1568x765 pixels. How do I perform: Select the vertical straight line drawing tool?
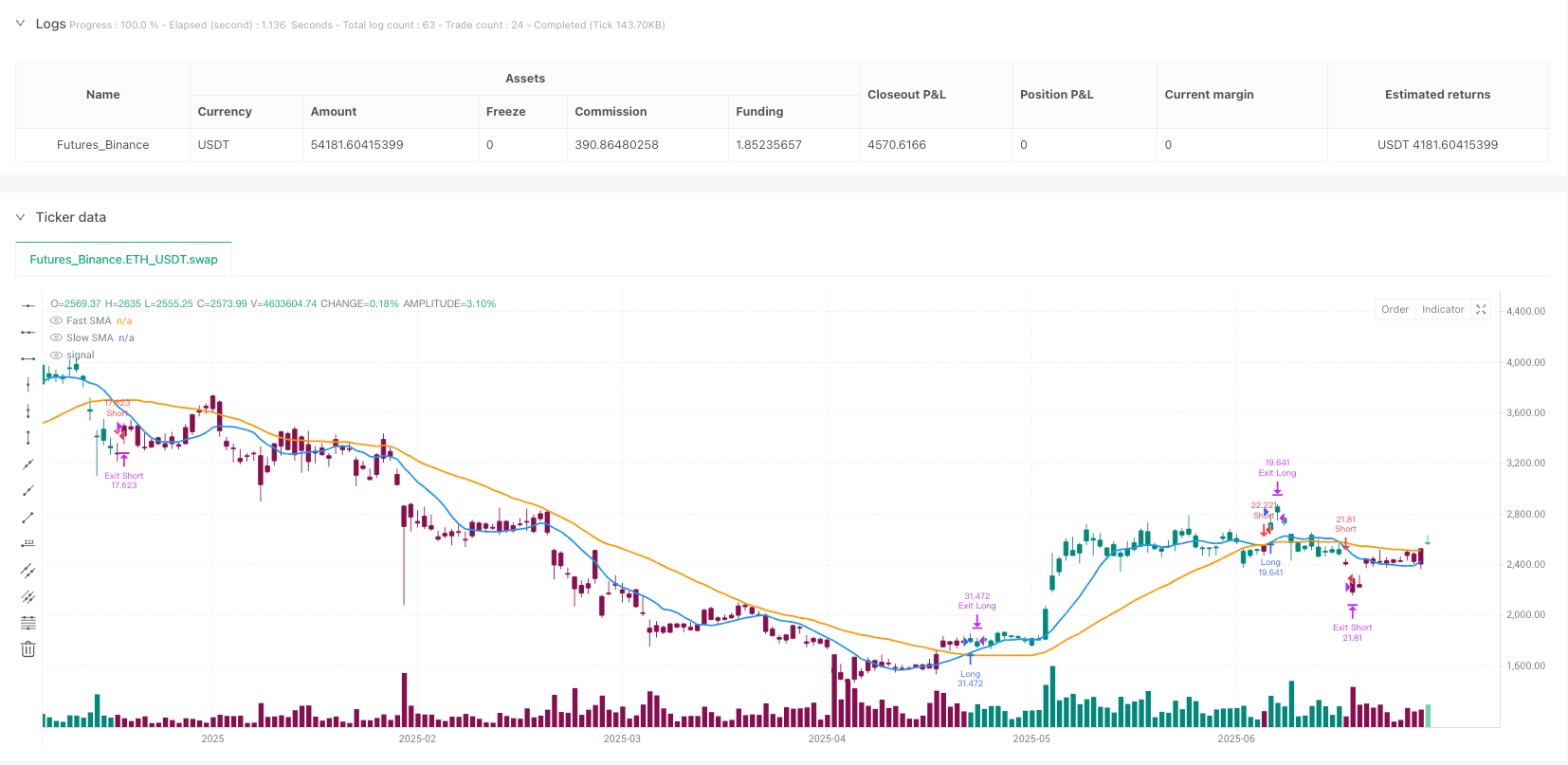pos(28,385)
